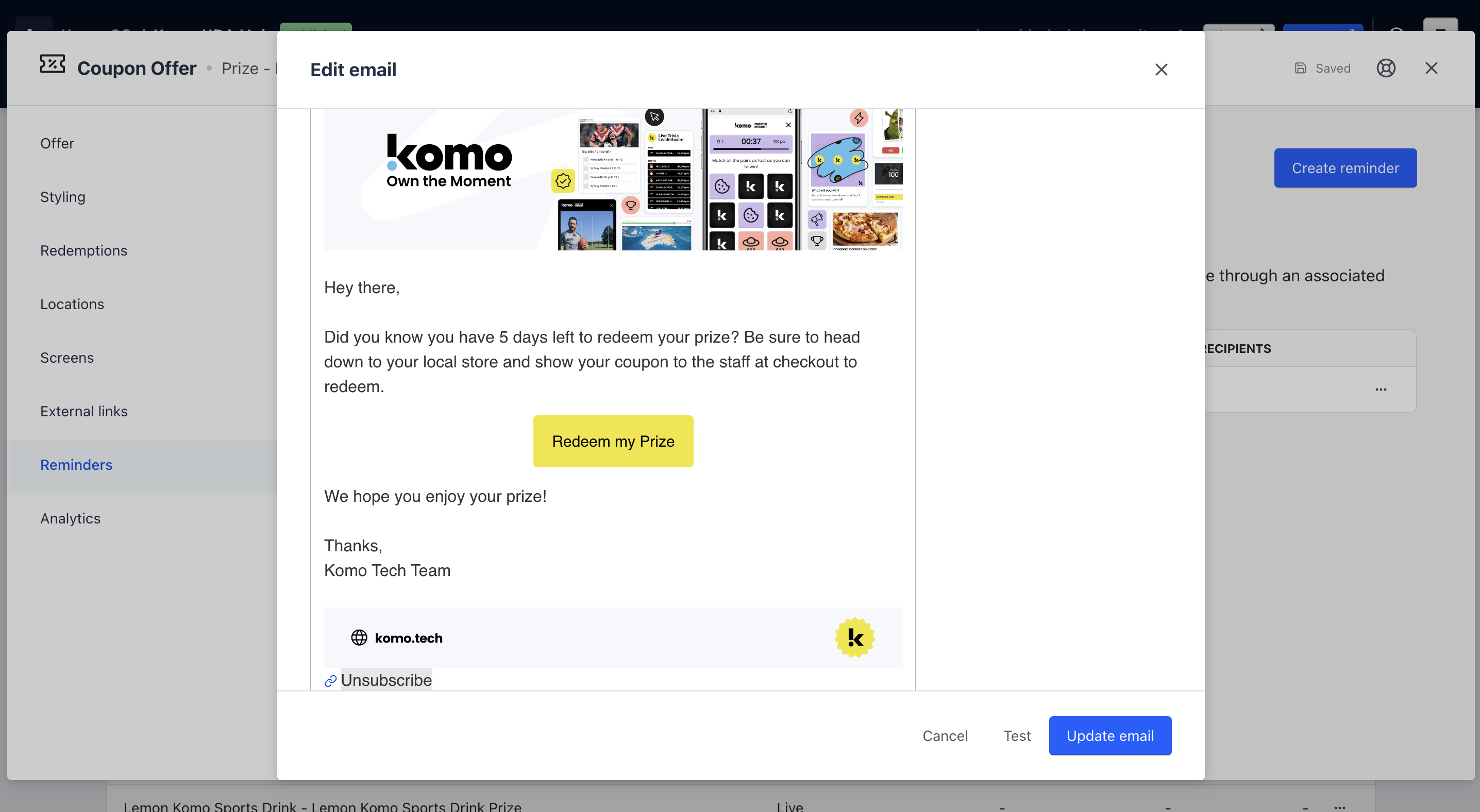1480x812 pixels.
Task: Click the Coupon Offer ticket icon
Action: [52, 64]
